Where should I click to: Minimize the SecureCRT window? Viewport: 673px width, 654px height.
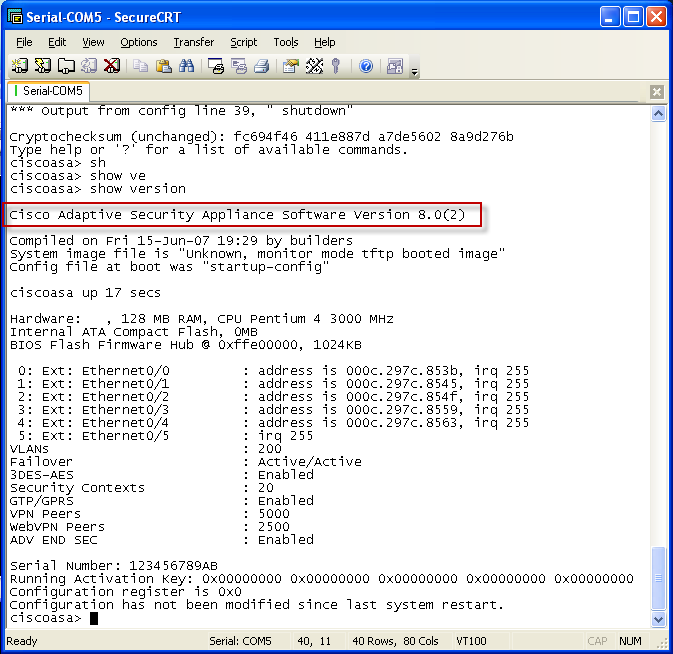[x=610, y=17]
